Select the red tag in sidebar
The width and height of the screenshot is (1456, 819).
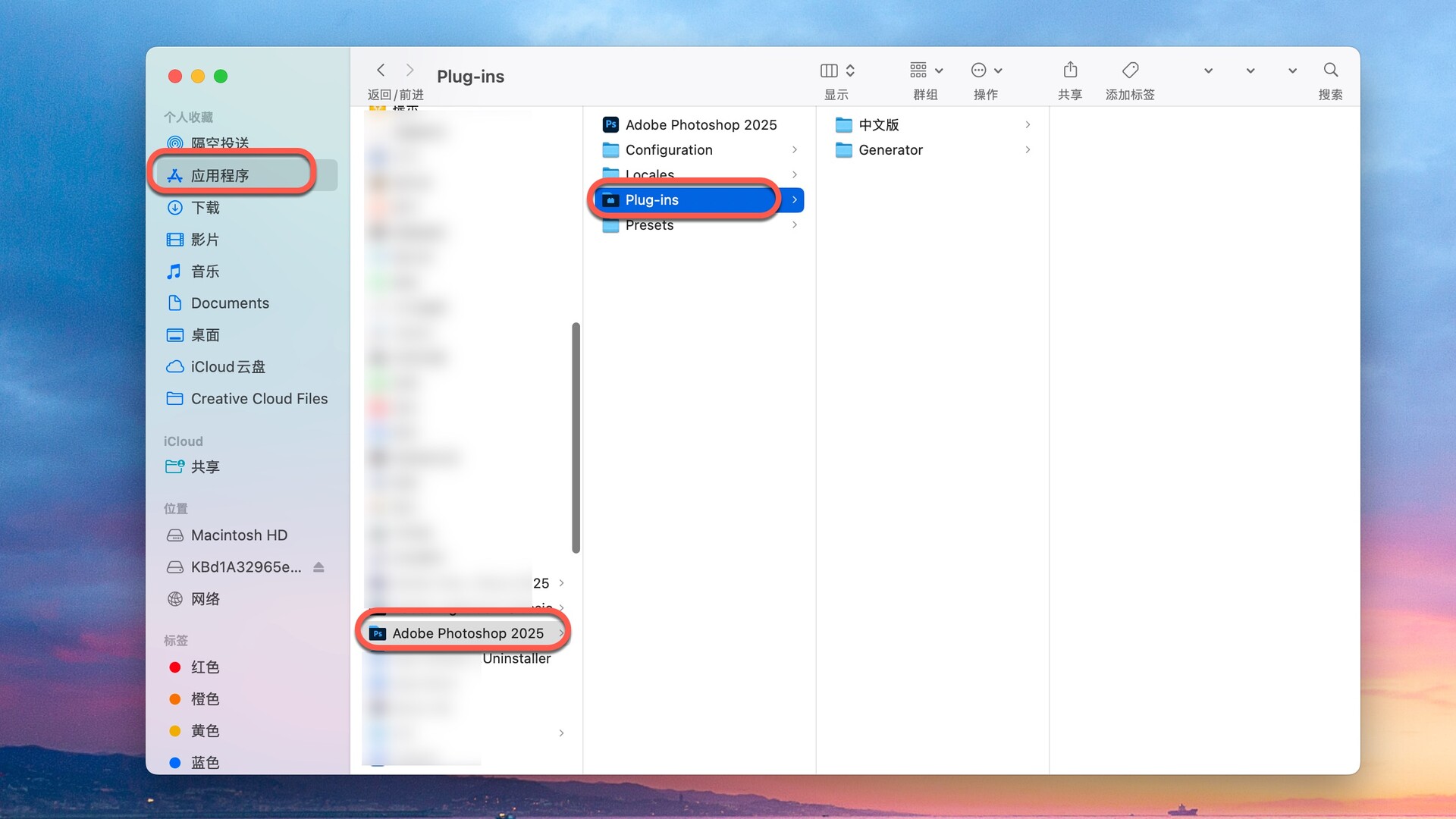204,667
